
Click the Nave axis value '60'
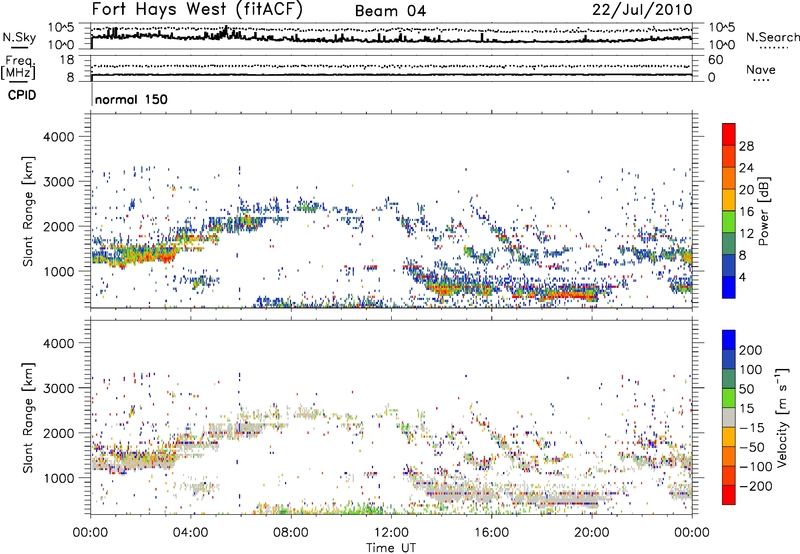(x=715, y=60)
